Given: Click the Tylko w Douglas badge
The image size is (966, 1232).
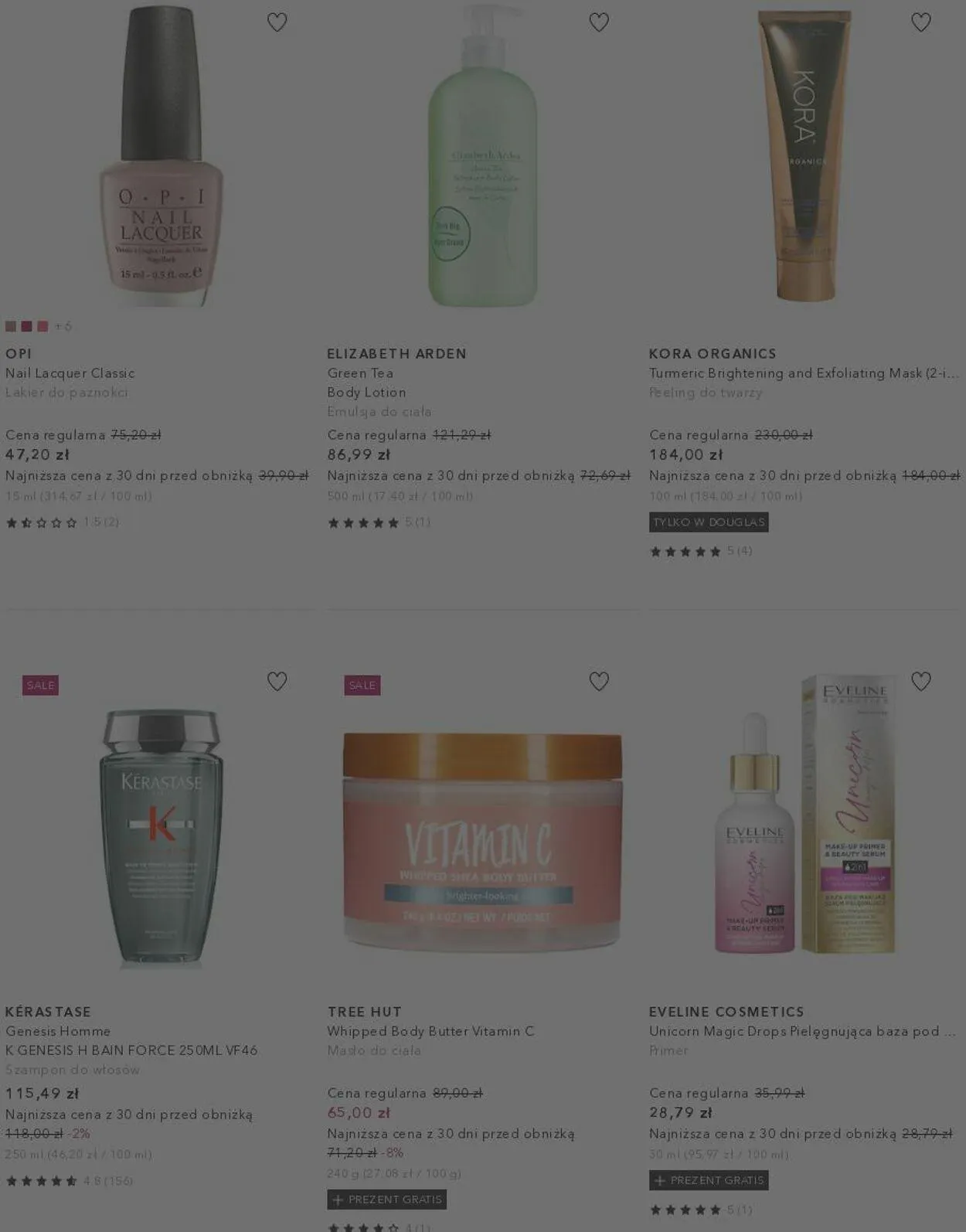Looking at the screenshot, I should 709,522.
